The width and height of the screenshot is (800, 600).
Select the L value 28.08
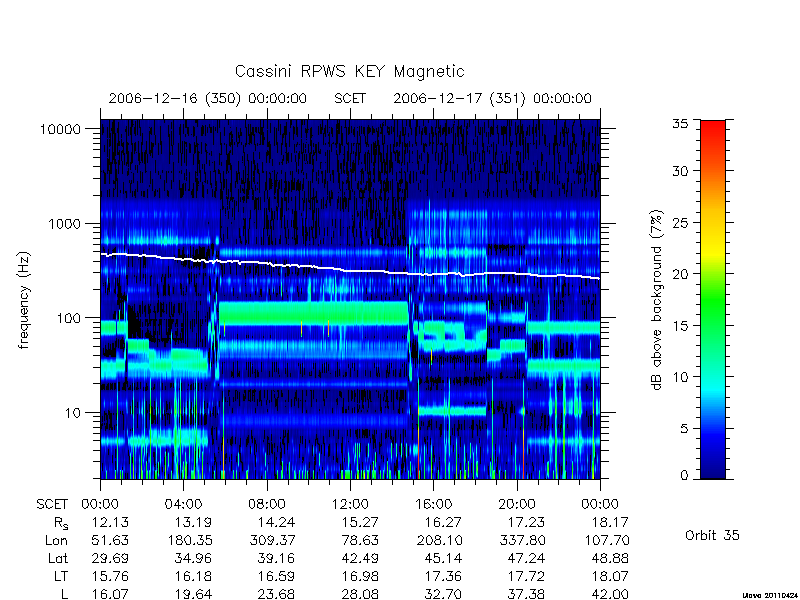360,594
